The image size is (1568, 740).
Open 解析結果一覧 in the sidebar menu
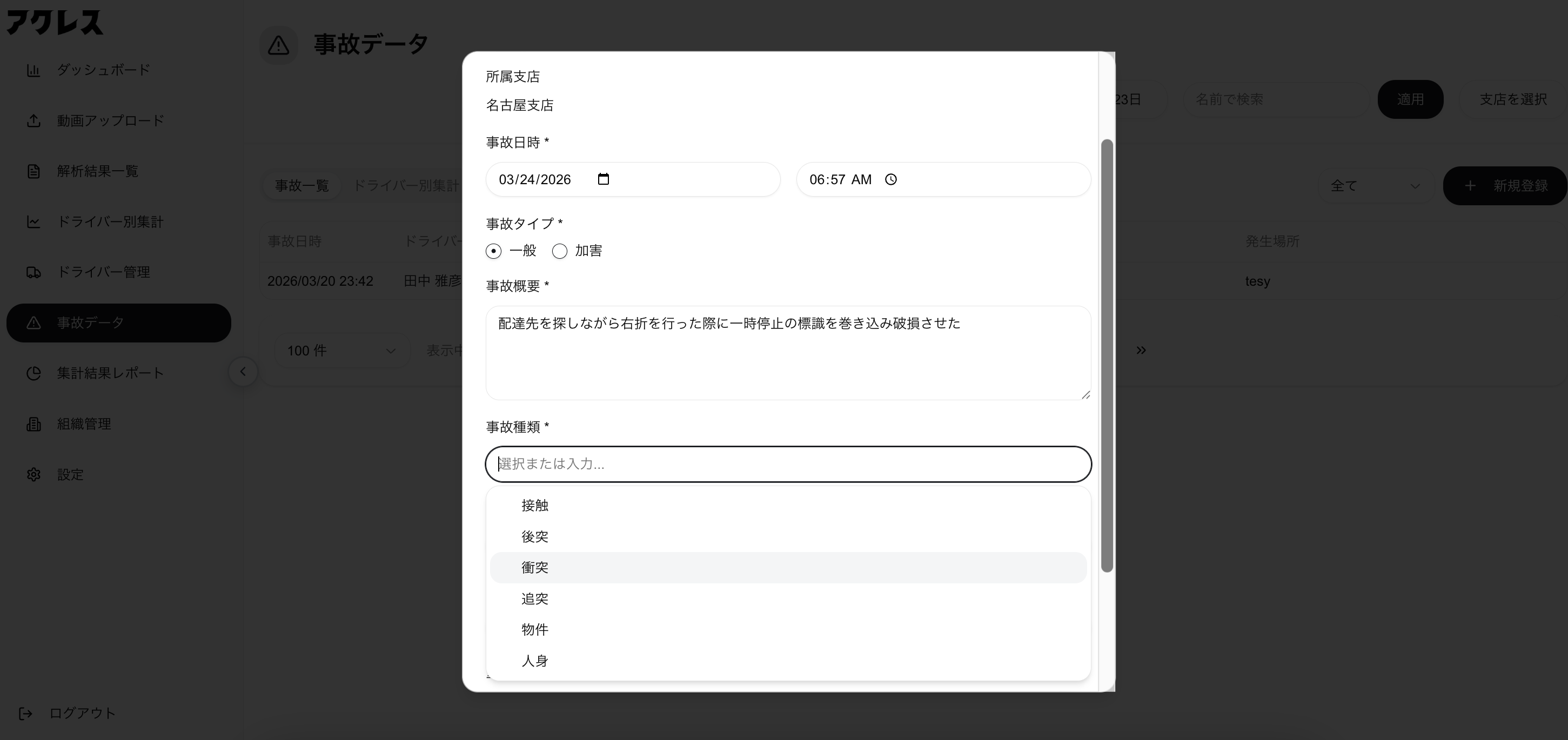pyautogui.click(x=97, y=171)
